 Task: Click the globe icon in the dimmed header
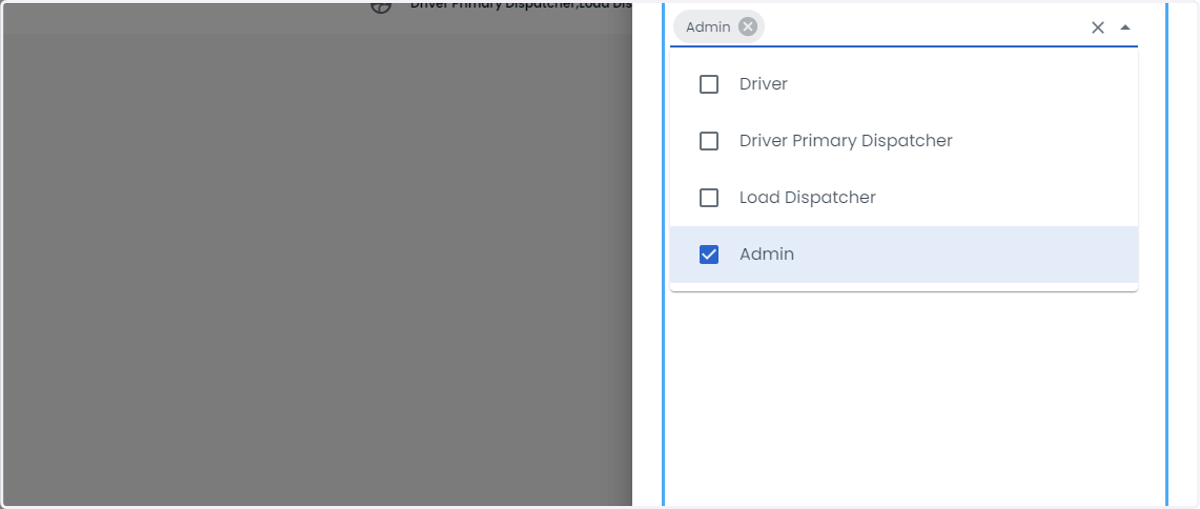[380, 5]
